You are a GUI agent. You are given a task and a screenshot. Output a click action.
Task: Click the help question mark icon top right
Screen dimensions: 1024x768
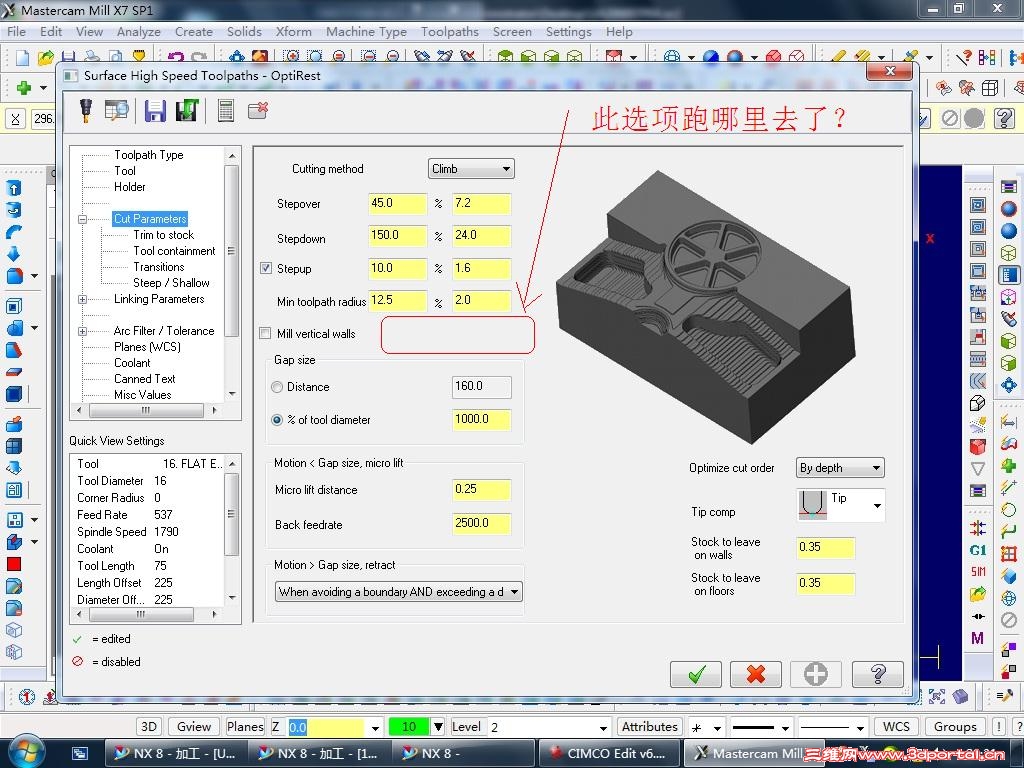(x=1003, y=118)
